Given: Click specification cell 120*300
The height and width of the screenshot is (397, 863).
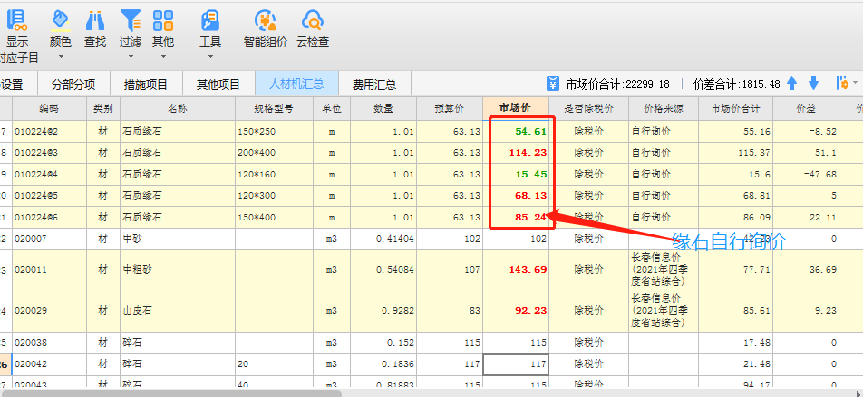Looking at the screenshot, I should click(275, 196).
